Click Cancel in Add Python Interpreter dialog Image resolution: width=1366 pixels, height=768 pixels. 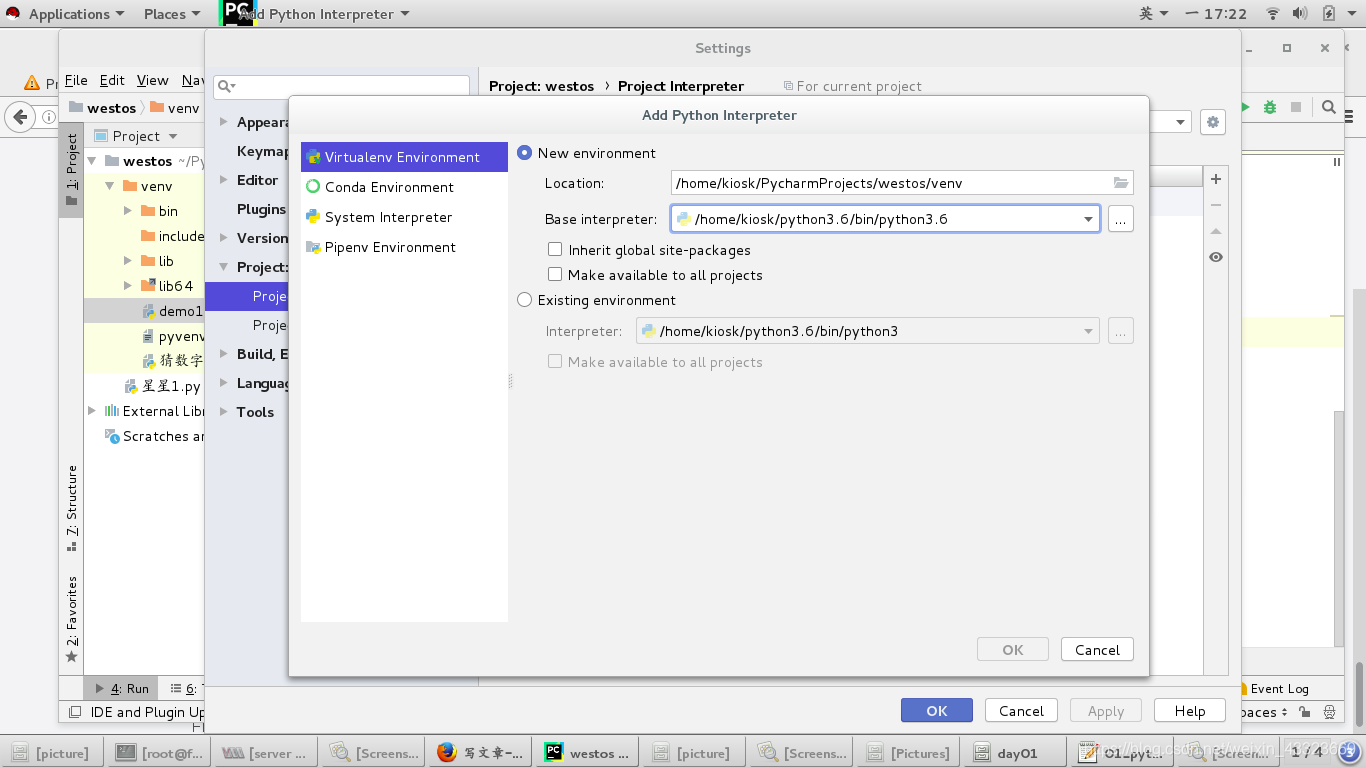[1097, 650]
